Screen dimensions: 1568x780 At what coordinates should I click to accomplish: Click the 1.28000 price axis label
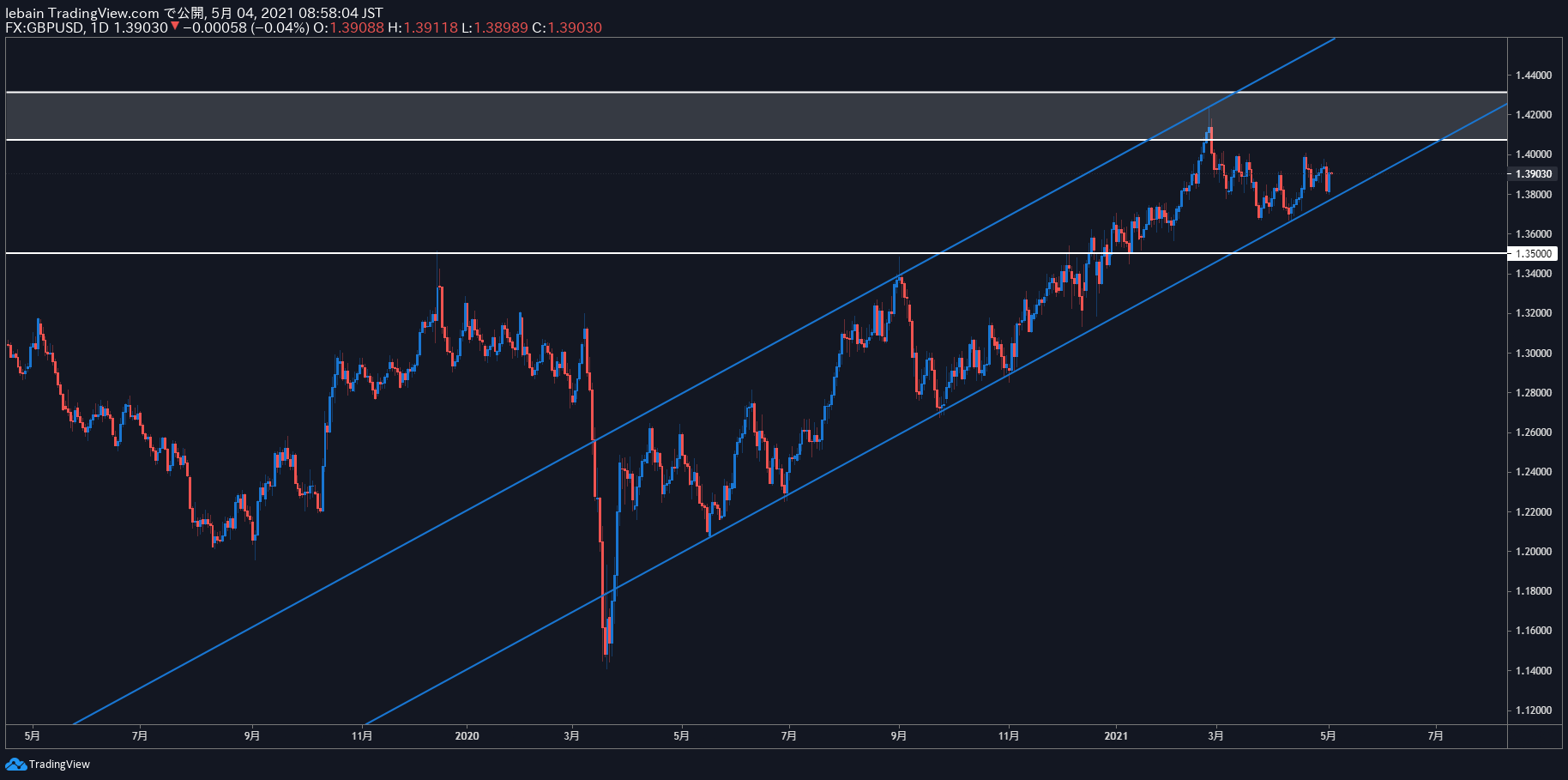coord(1534,393)
